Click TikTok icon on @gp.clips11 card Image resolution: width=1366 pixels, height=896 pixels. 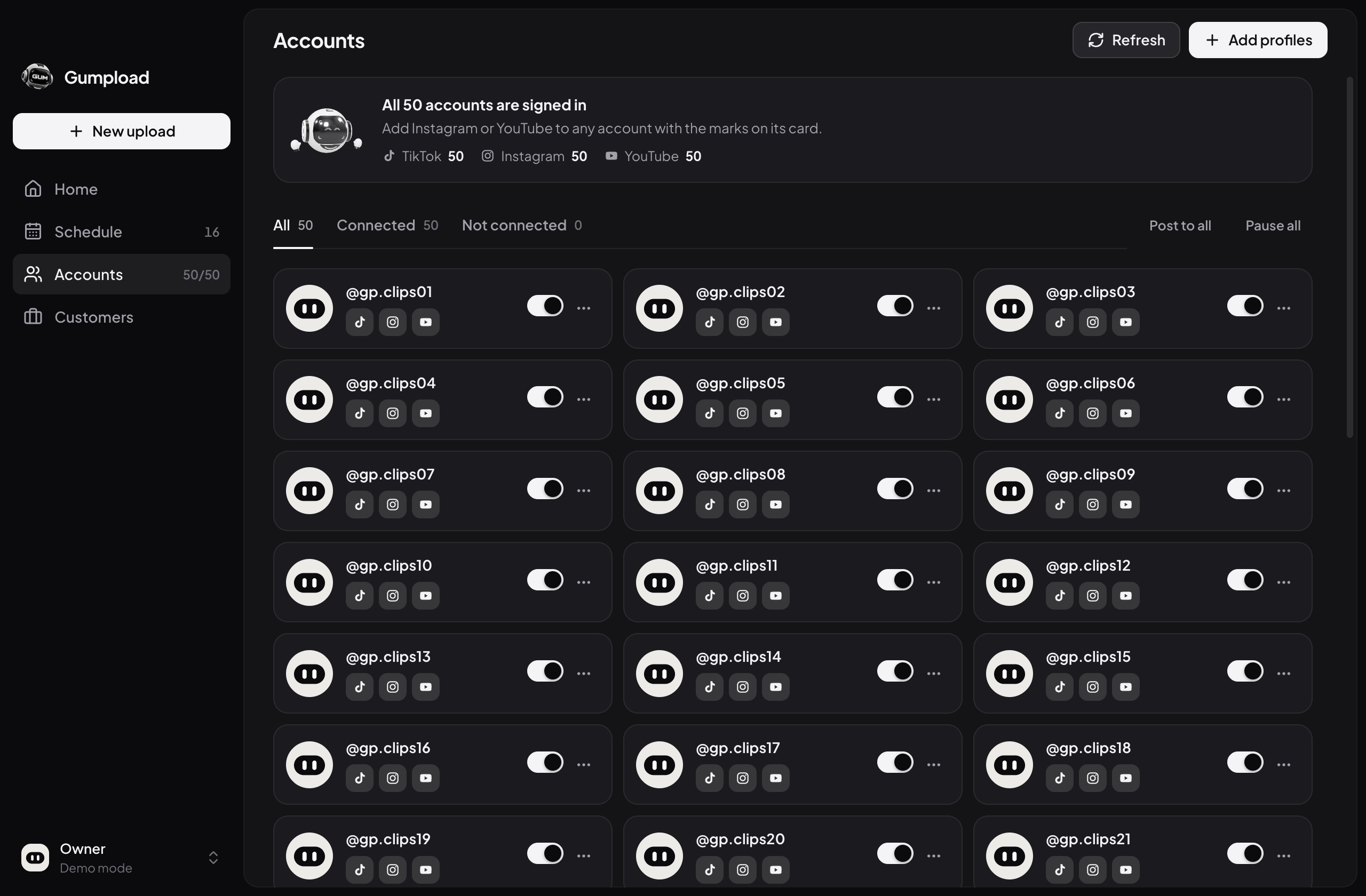tap(710, 595)
